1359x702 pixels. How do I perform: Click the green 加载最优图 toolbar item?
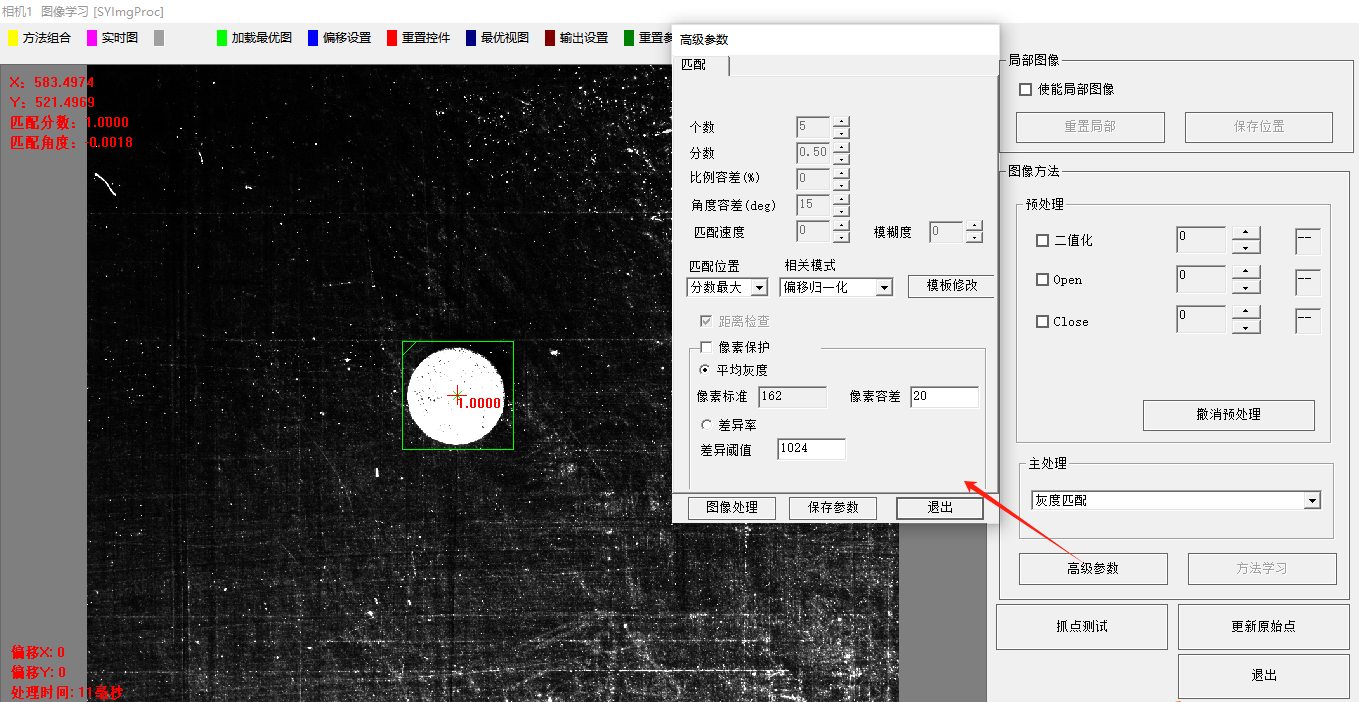click(254, 38)
